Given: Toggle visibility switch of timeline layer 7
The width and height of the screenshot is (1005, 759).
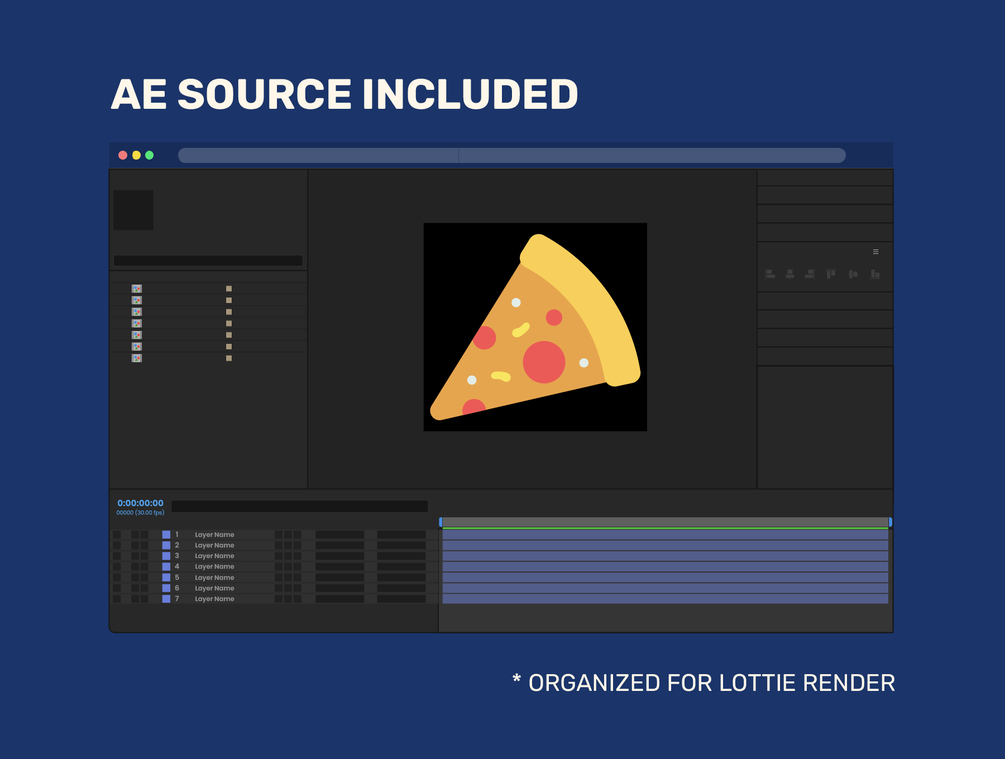Looking at the screenshot, I should click(x=117, y=599).
